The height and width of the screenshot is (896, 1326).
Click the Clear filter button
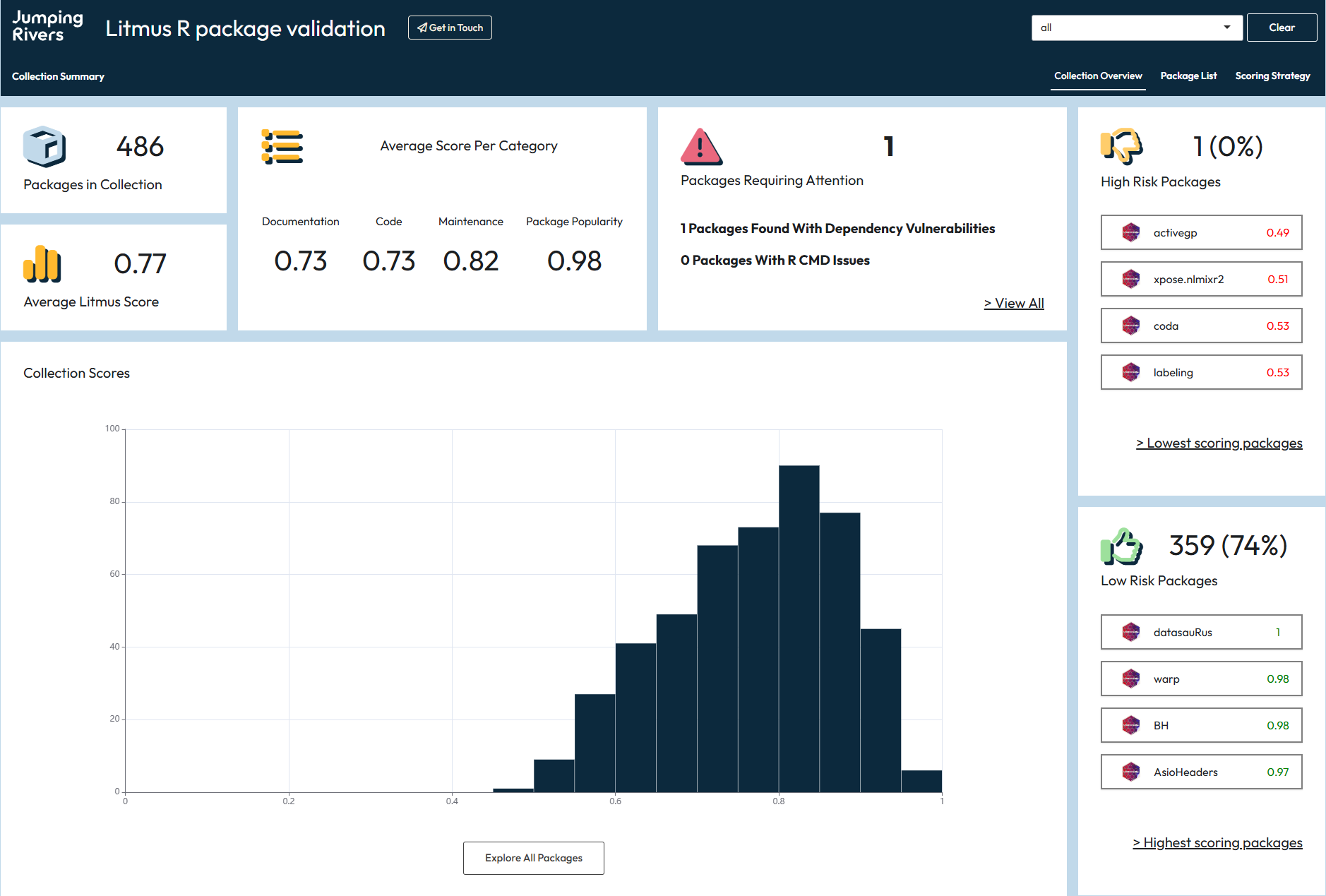[x=1282, y=28]
